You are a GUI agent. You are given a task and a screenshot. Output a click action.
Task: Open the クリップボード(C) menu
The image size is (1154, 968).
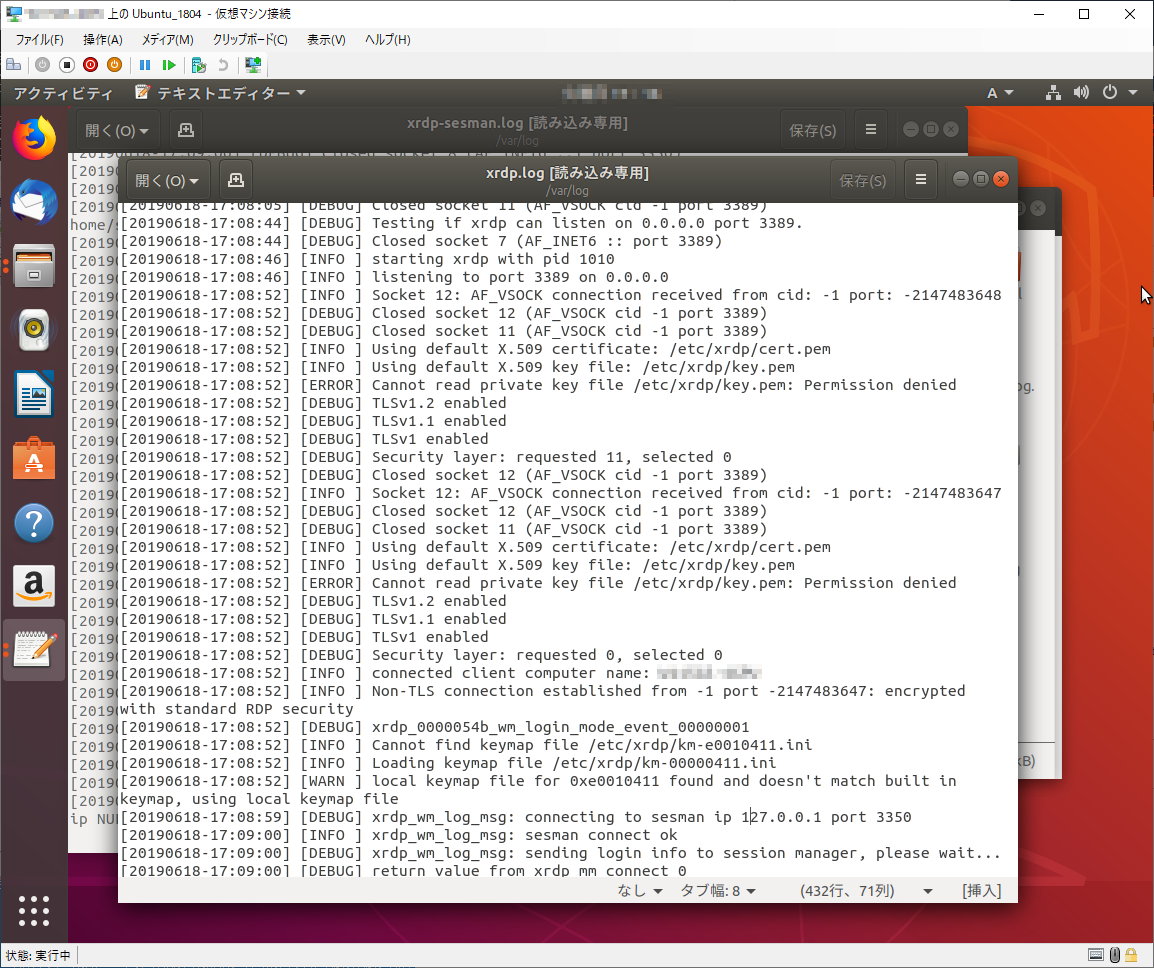250,40
